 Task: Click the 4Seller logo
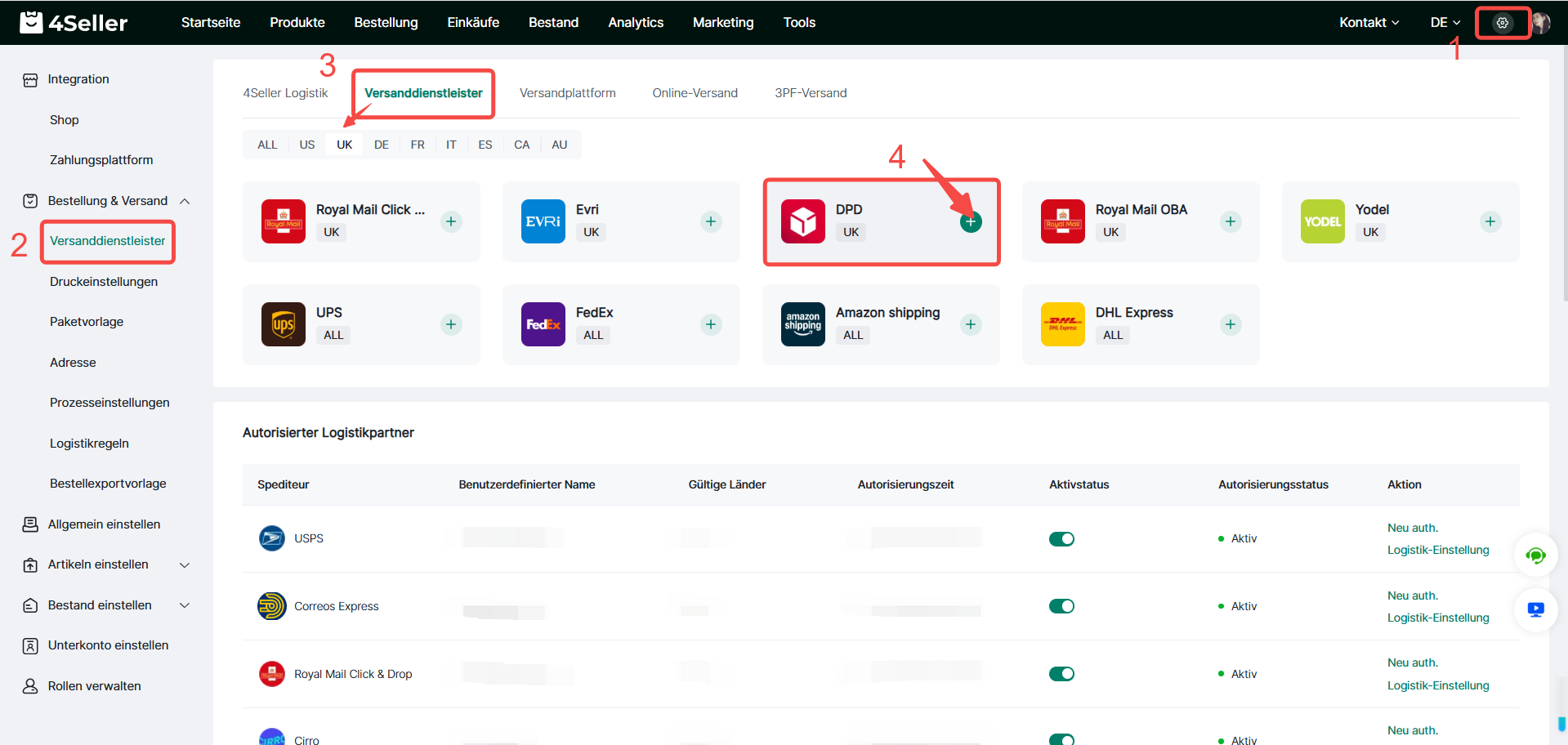pos(74,22)
